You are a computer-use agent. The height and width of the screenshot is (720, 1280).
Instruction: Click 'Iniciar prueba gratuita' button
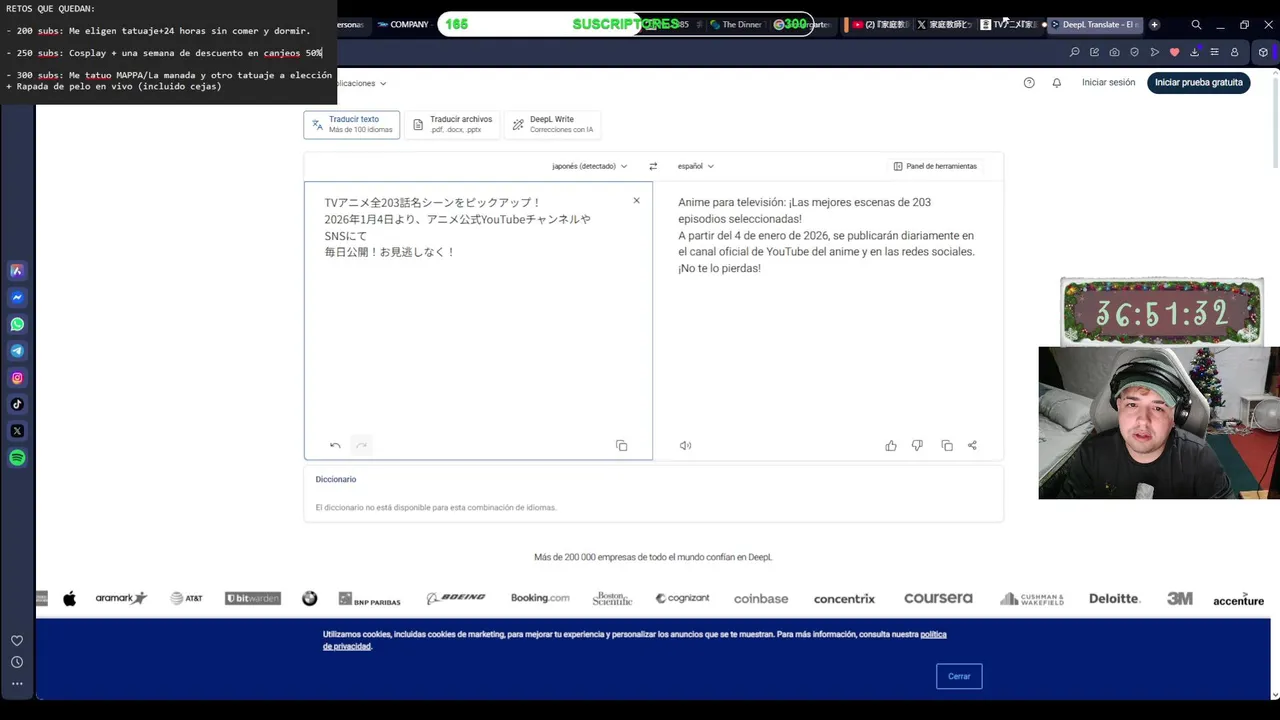(1198, 83)
